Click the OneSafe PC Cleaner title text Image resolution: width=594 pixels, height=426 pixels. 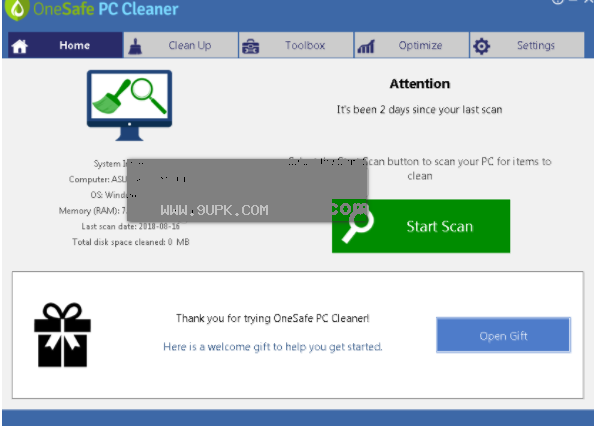(x=106, y=9)
